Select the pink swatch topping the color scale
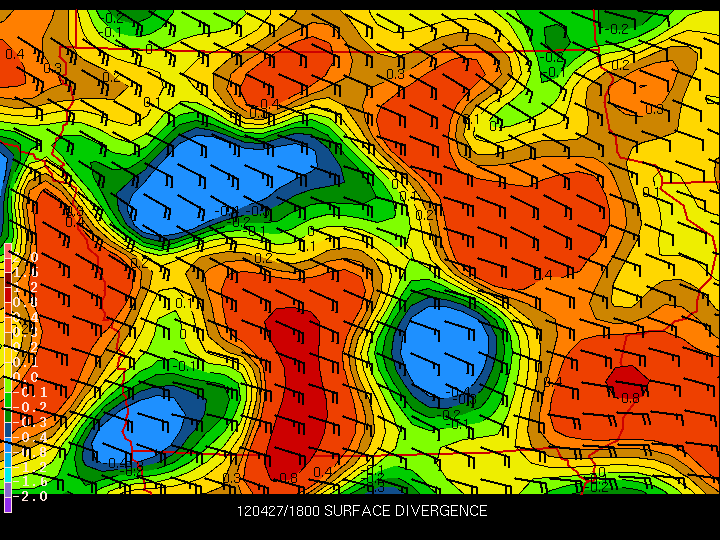Image resolution: width=720 pixels, height=540 pixels. [7, 251]
